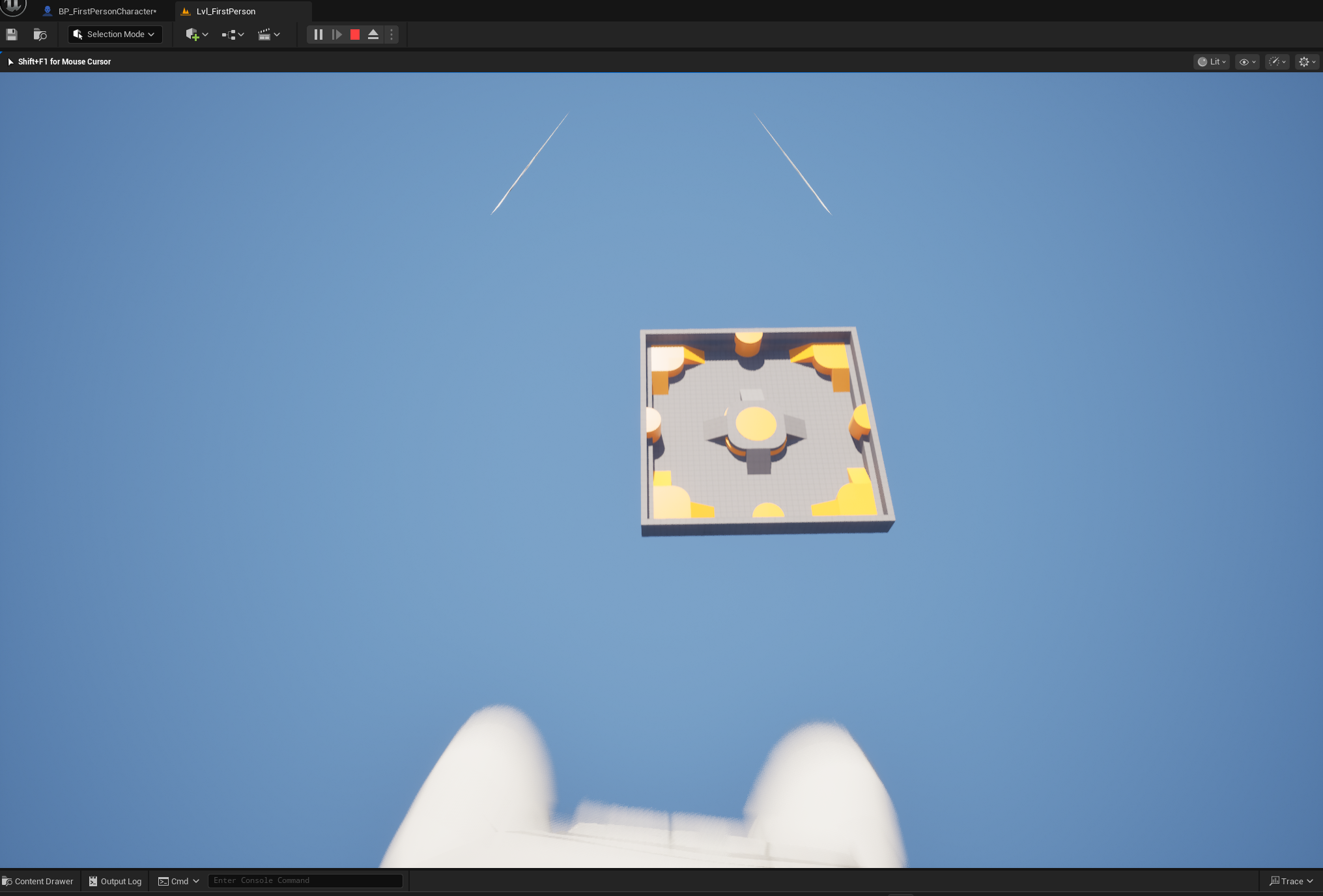
Task: Open the Quick Add content menu
Action: (197, 35)
